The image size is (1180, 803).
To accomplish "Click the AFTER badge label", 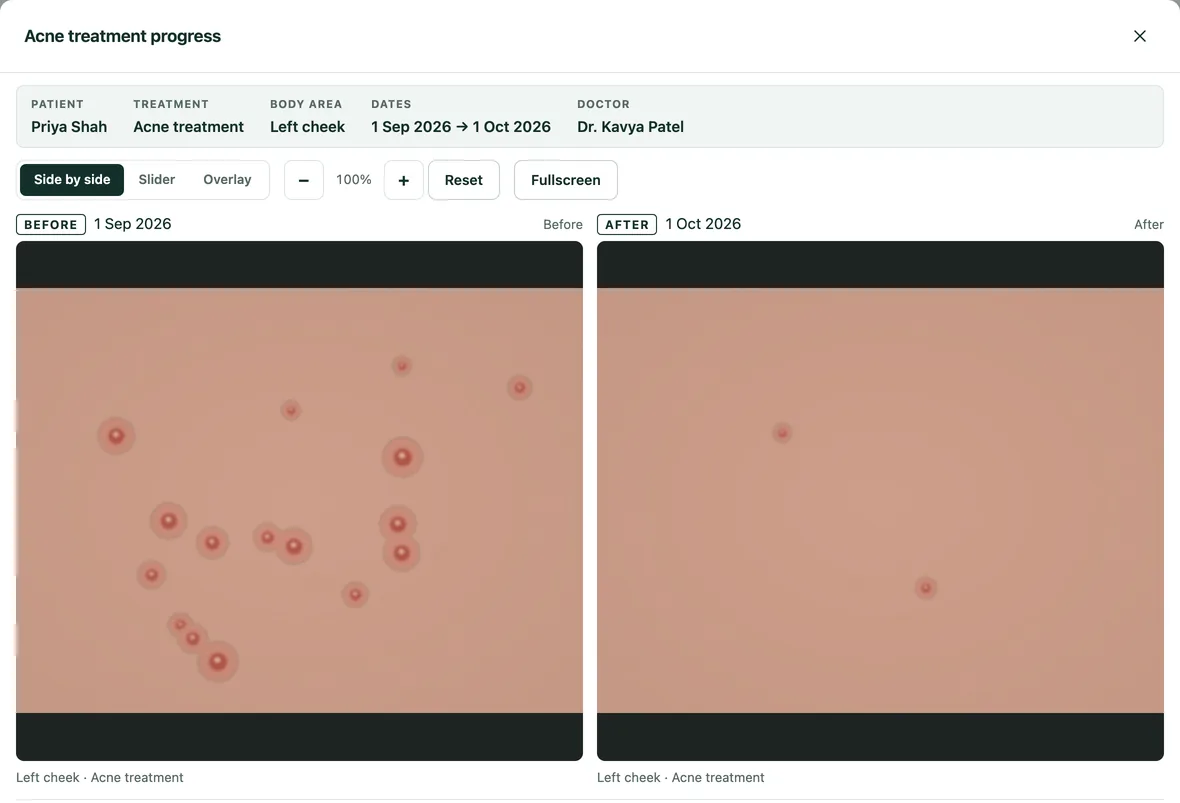I will click(627, 224).
